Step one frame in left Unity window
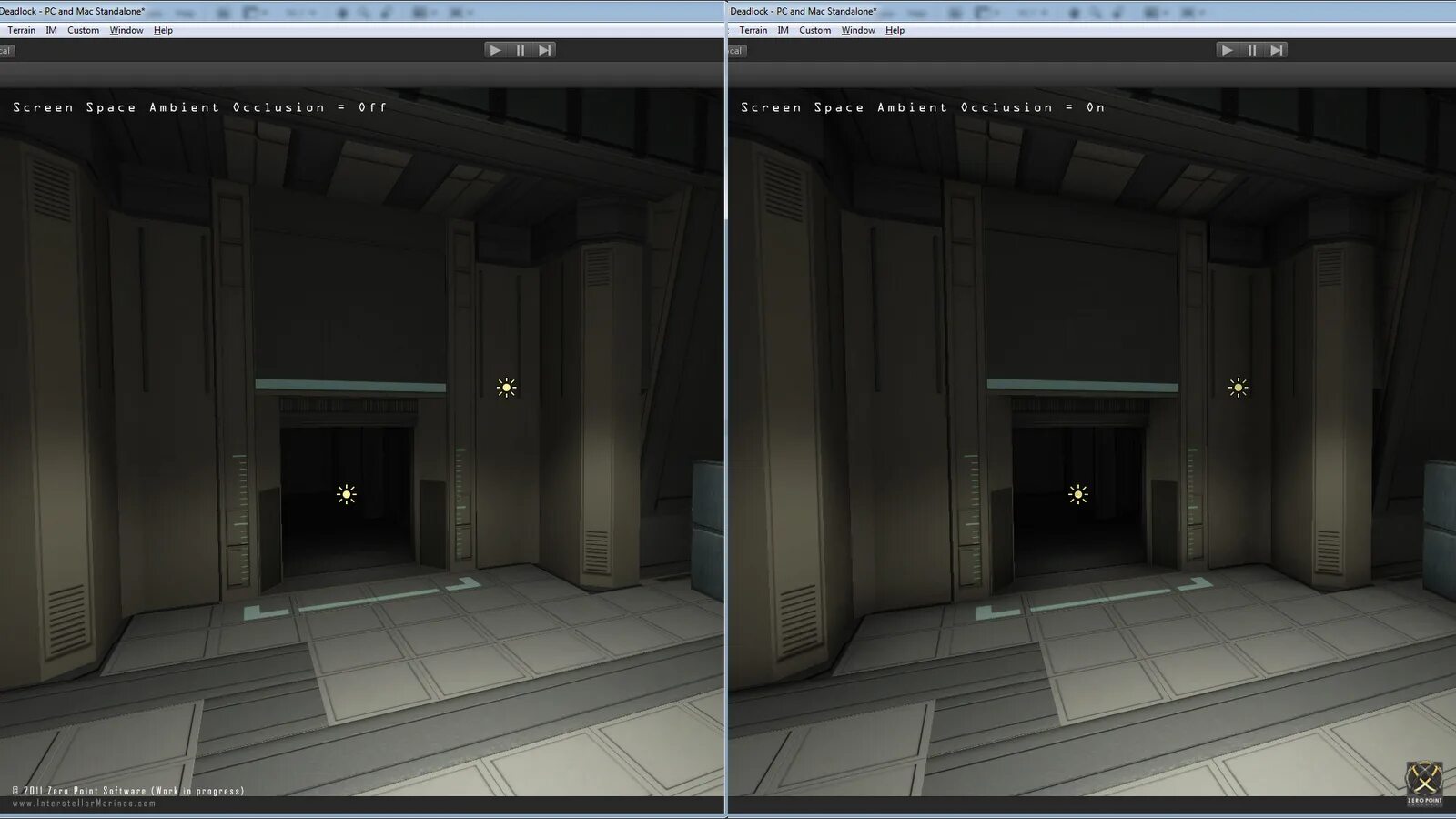The width and height of the screenshot is (1456, 819). pos(544,50)
